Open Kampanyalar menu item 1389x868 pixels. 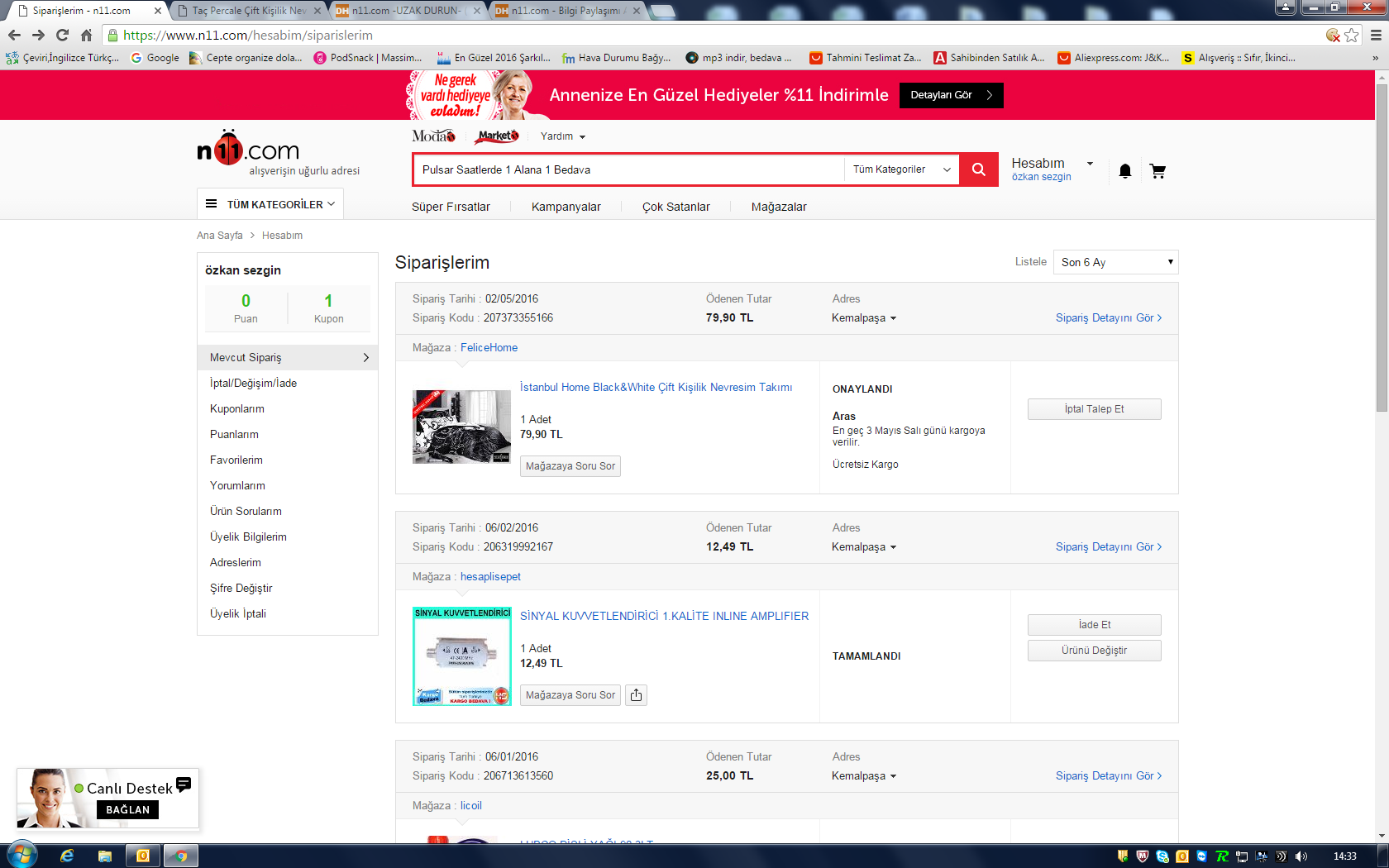pos(566,207)
